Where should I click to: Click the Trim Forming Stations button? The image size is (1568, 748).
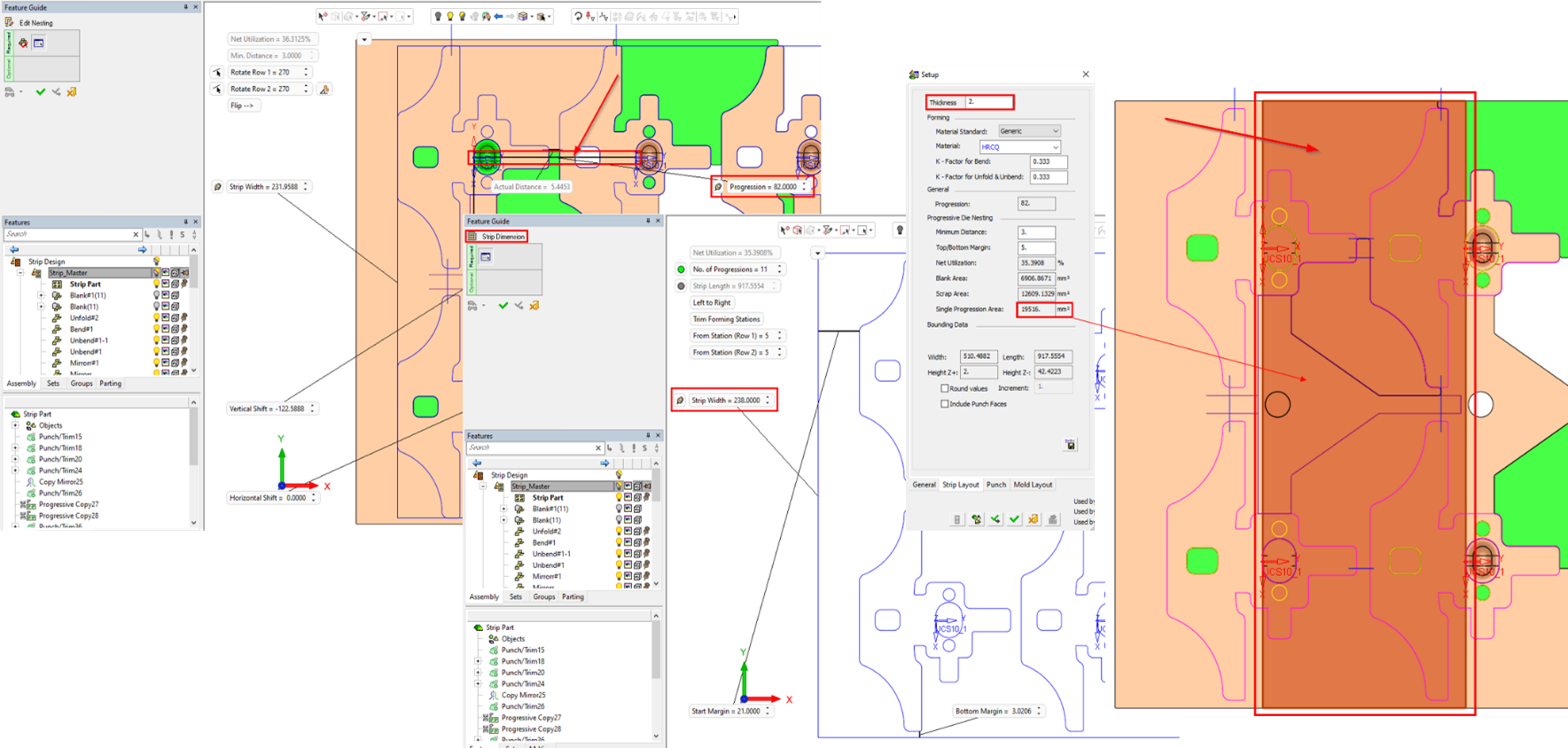(726, 319)
